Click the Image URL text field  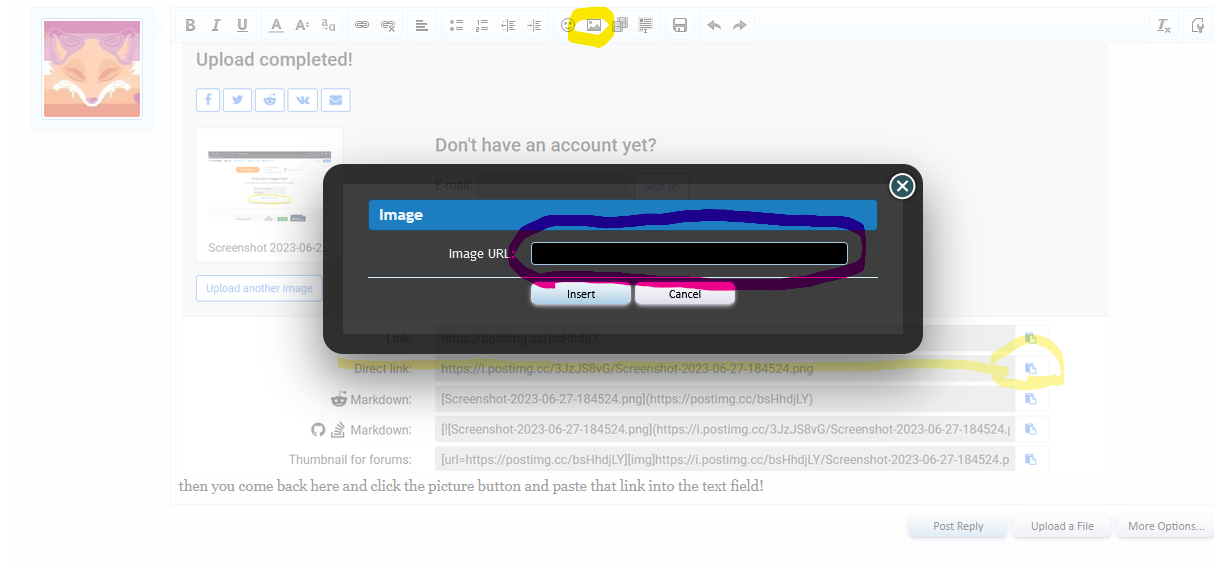pos(689,254)
